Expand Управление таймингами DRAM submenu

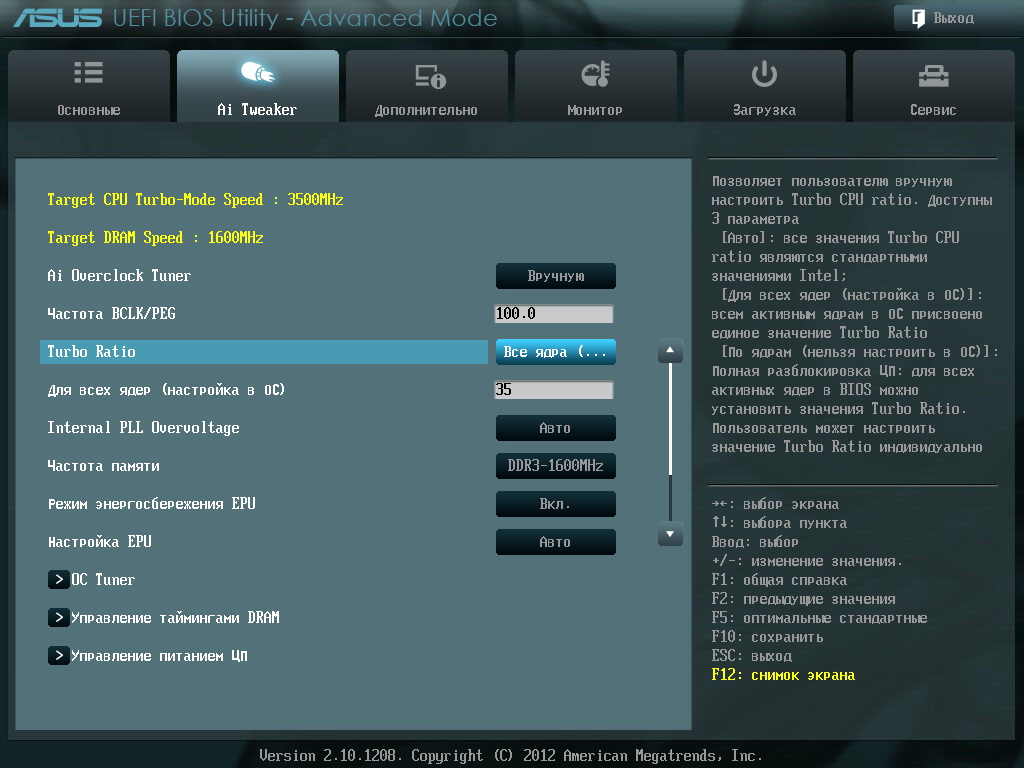point(164,617)
